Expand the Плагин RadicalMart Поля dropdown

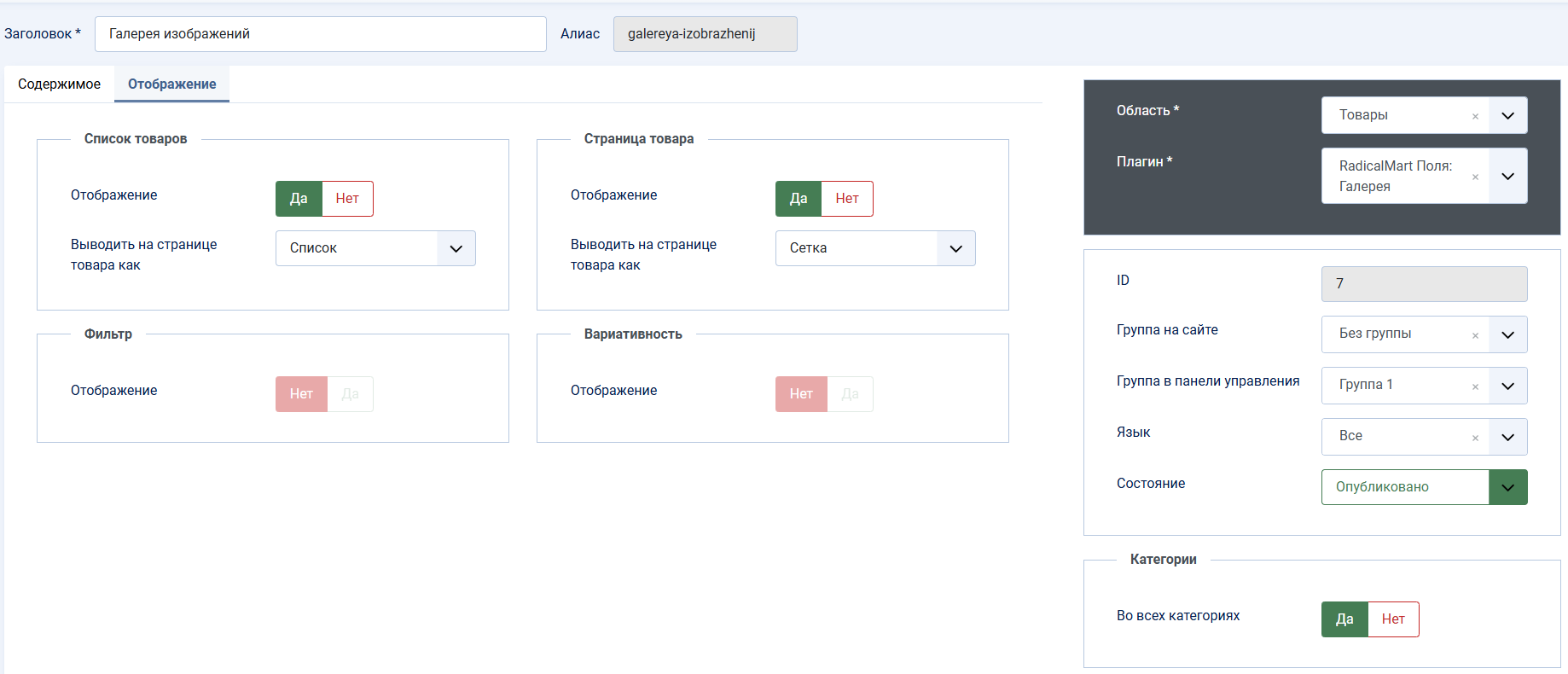click(x=1507, y=176)
